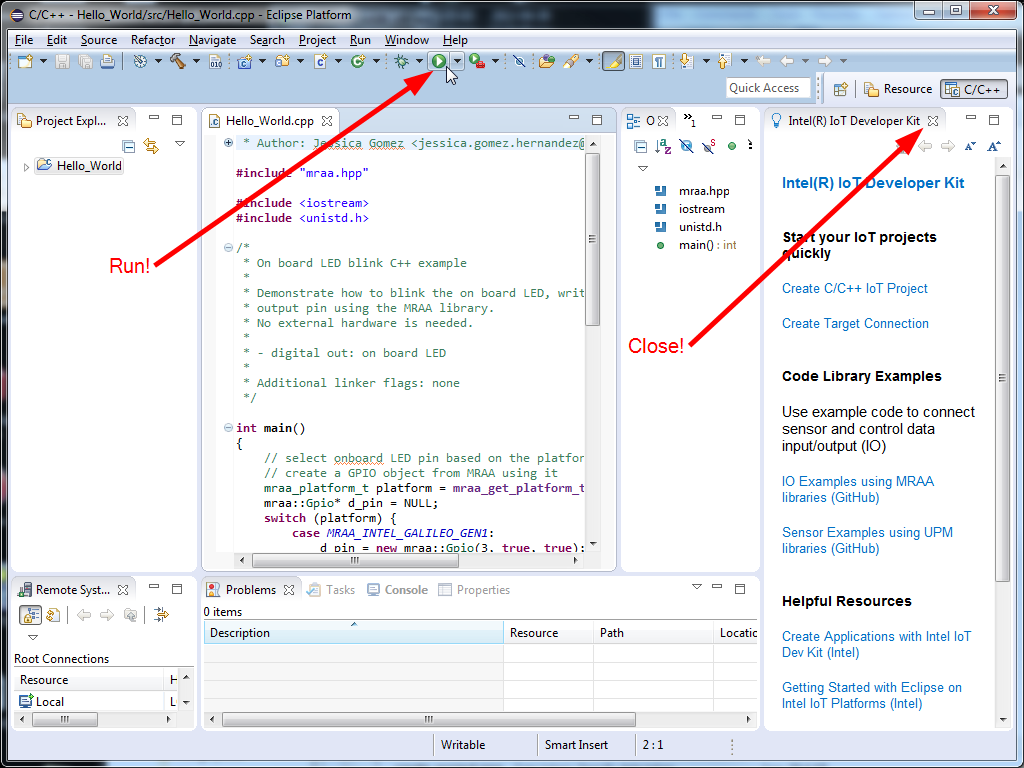
Task: Expand the Hello_World project tree node
Action: pos(26,167)
